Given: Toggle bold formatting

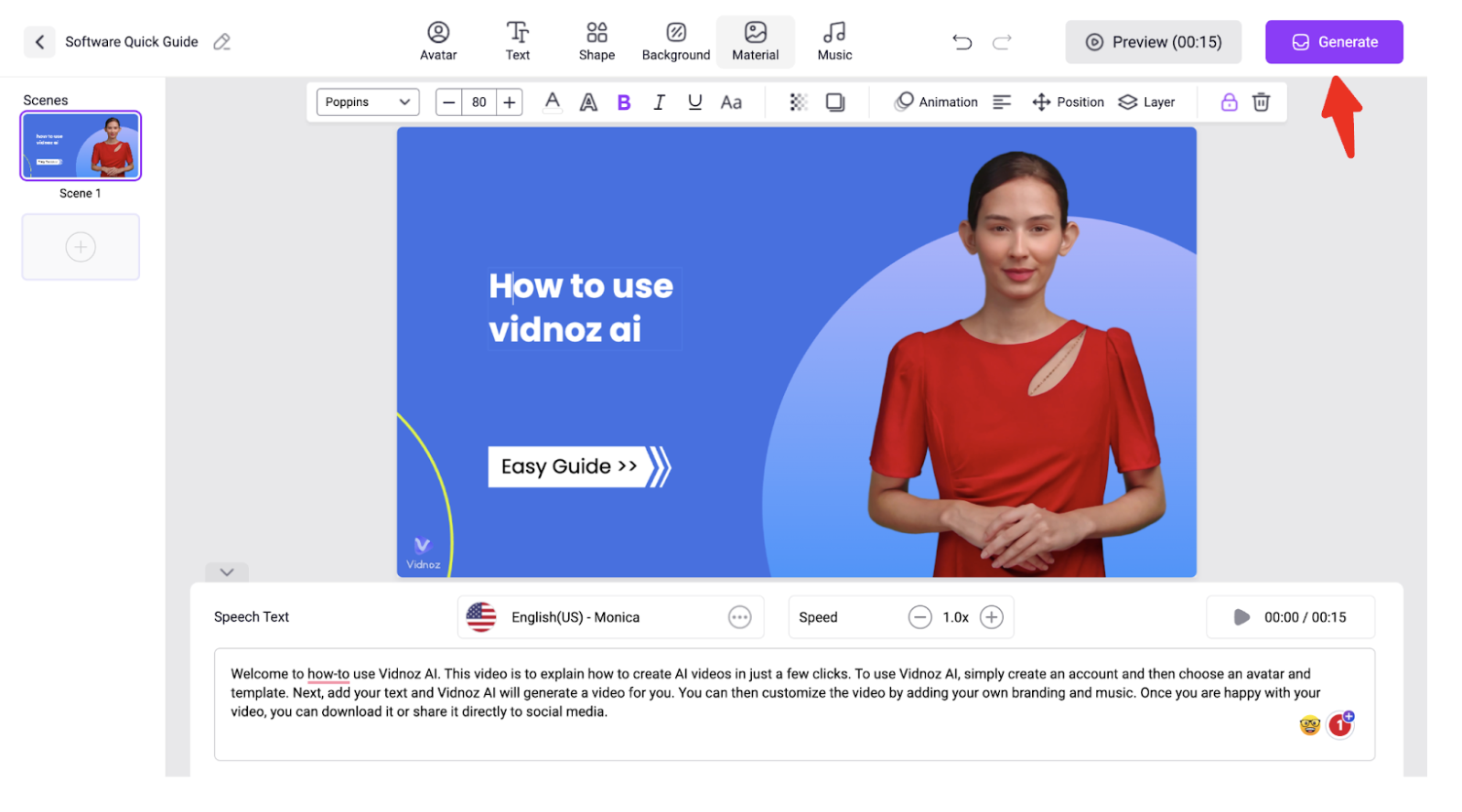Looking at the screenshot, I should click(624, 102).
